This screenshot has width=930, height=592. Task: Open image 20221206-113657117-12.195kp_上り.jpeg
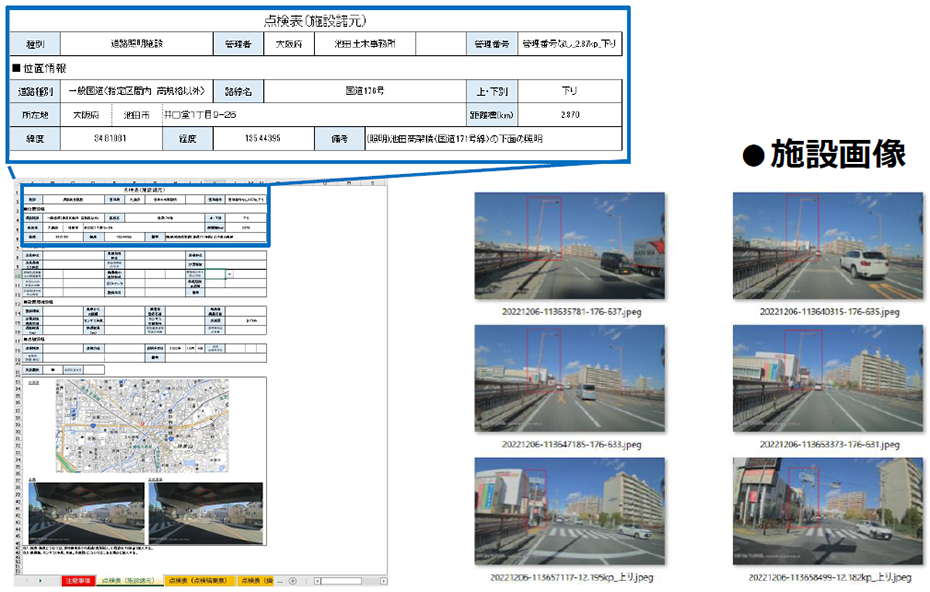click(569, 508)
